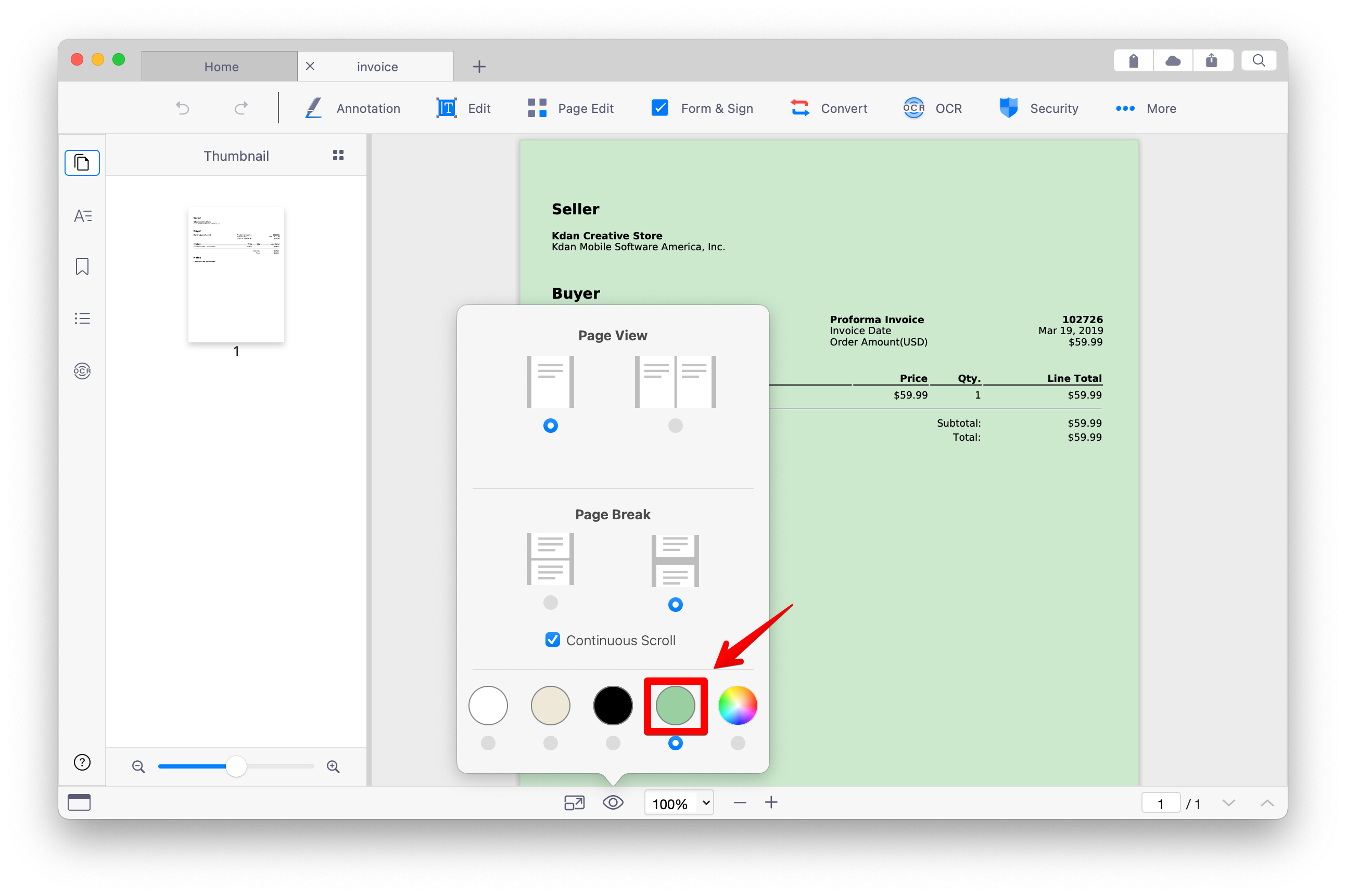Open the Convert menu item

[x=828, y=109]
